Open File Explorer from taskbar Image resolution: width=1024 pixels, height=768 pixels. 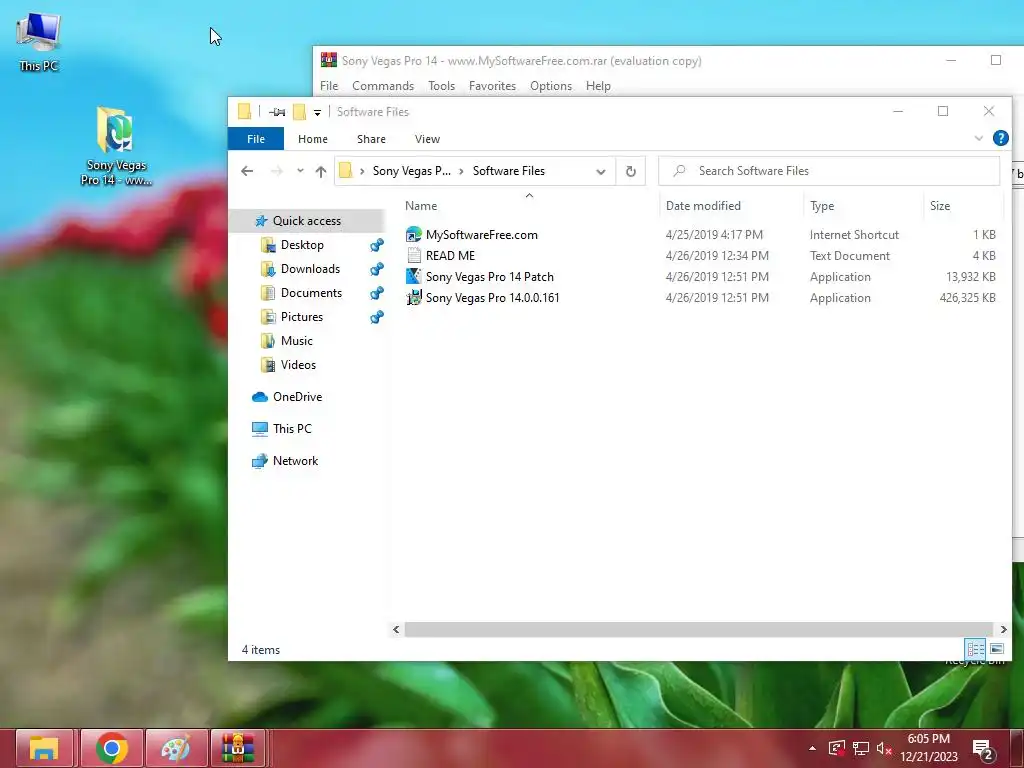coord(44,748)
